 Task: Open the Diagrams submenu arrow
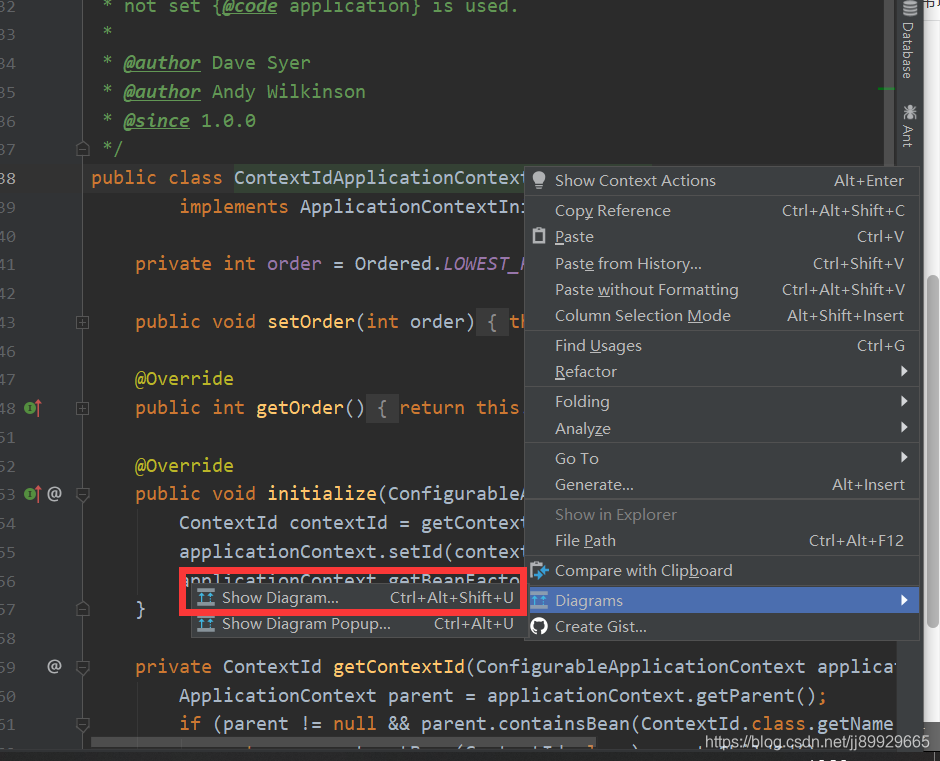tap(904, 600)
